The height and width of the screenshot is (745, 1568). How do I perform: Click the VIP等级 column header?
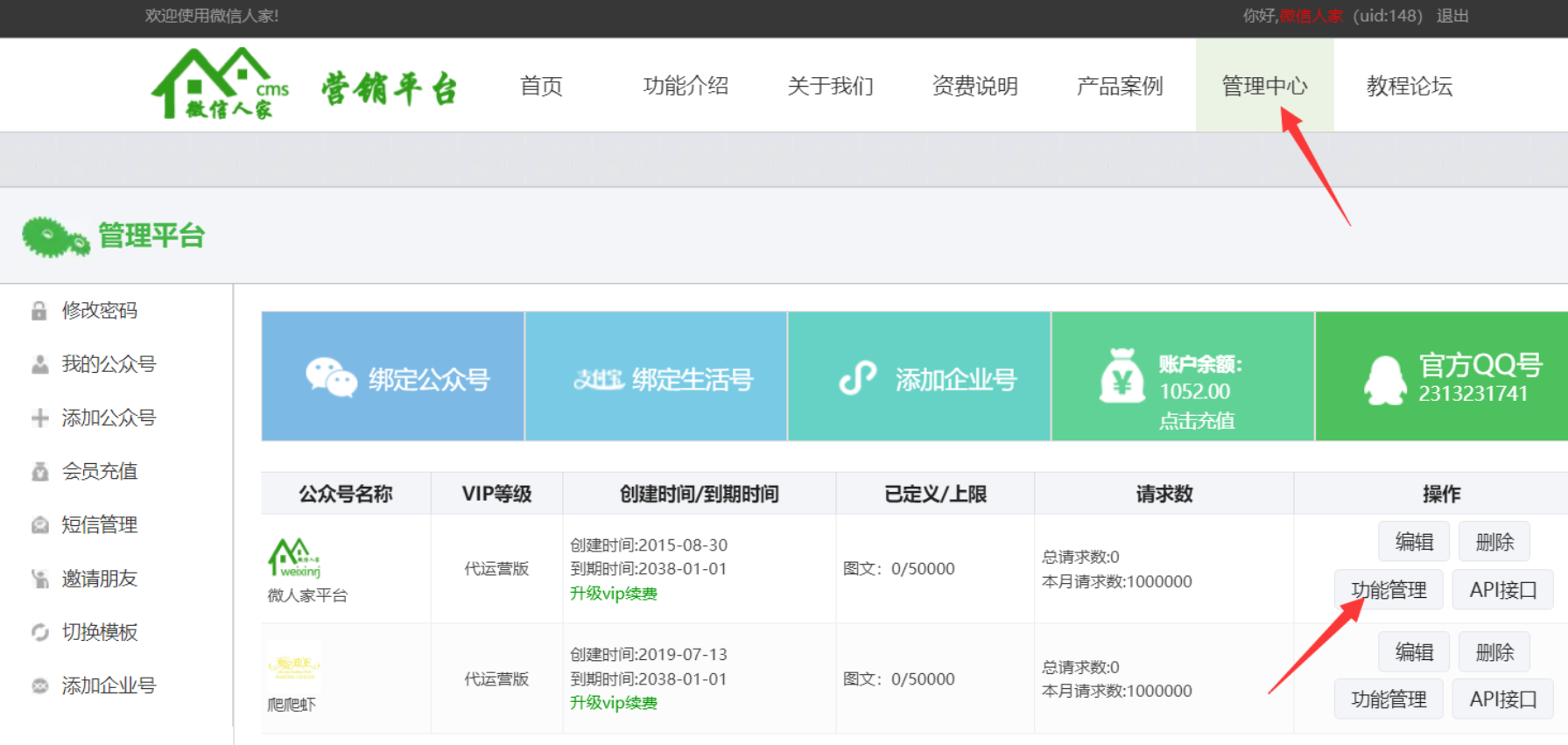(x=496, y=494)
